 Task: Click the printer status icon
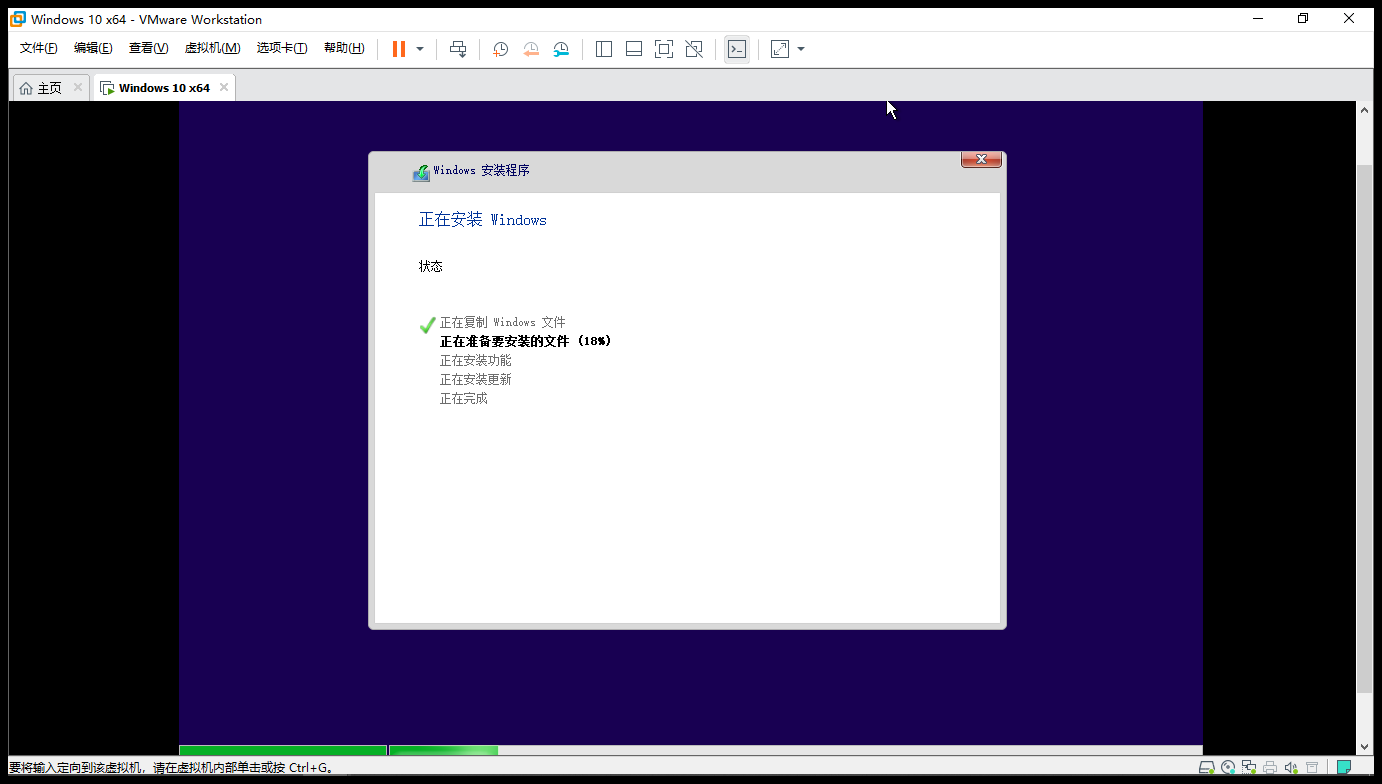pyautogui.click(x=1270, y=768)
